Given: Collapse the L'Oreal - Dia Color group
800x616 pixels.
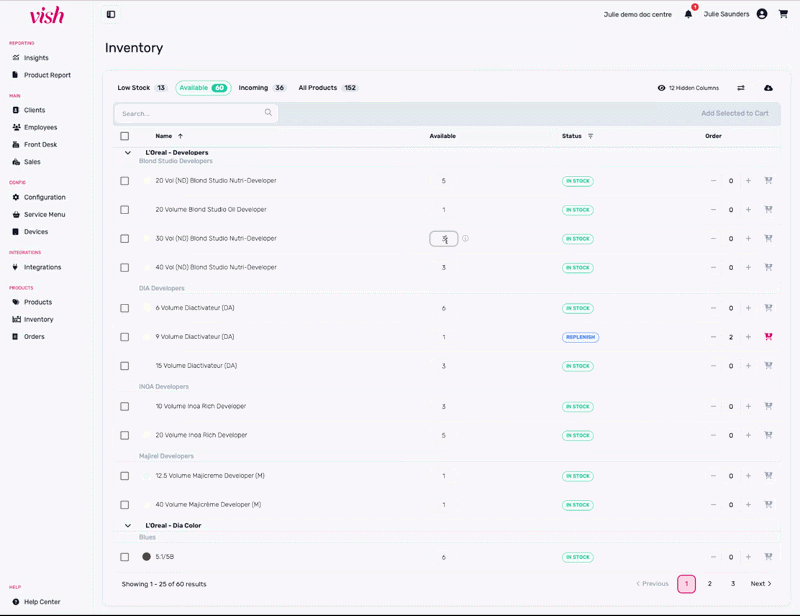Looking at the screenshot, I should [128, 525].
